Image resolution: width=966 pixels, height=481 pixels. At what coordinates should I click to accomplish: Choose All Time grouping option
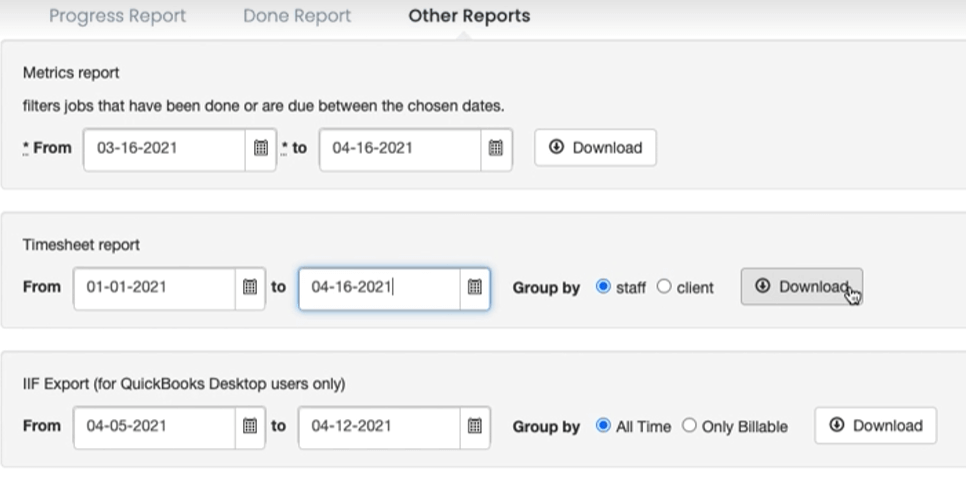603,426
